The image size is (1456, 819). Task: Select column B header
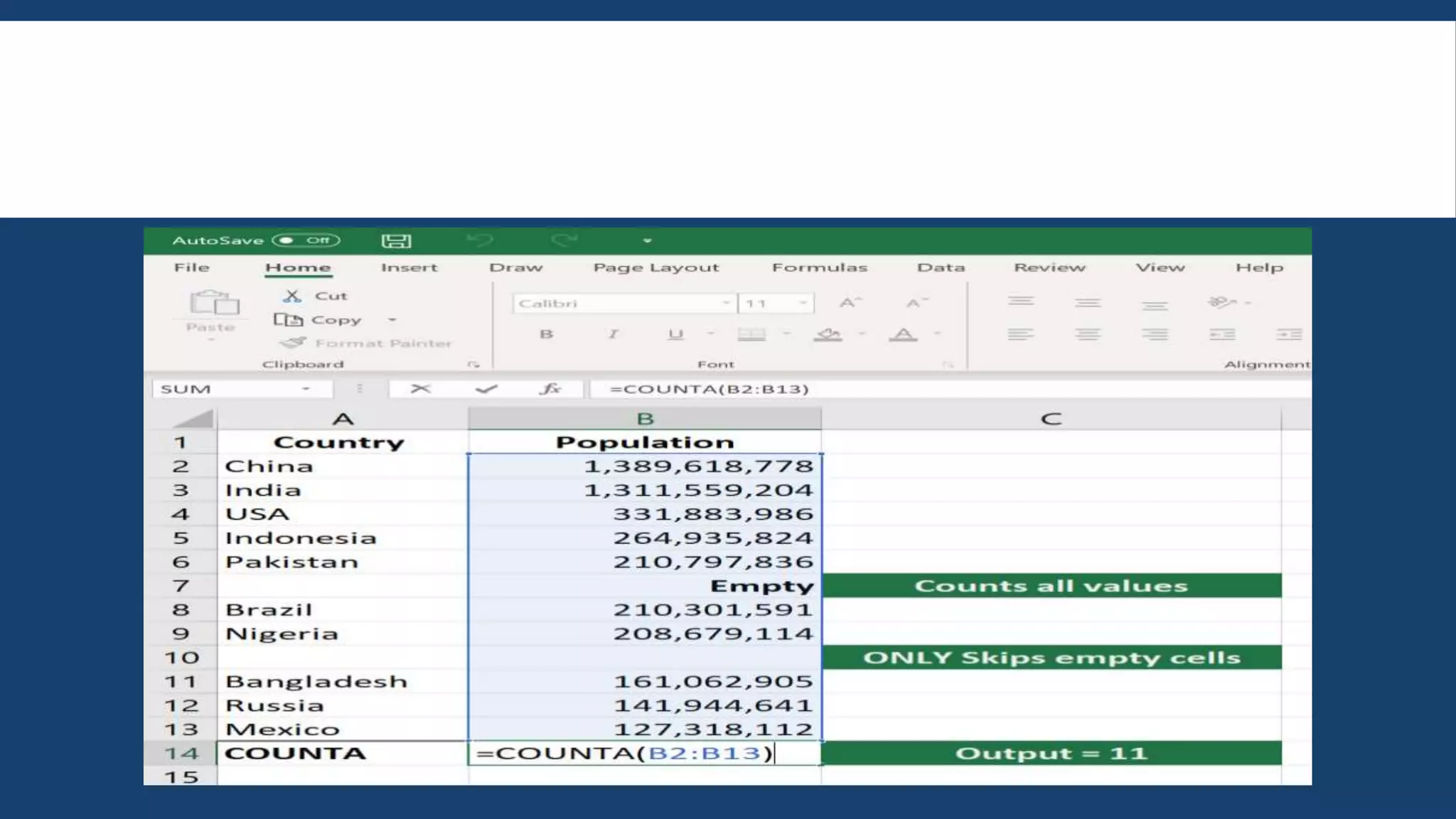(x=644, y=419)
